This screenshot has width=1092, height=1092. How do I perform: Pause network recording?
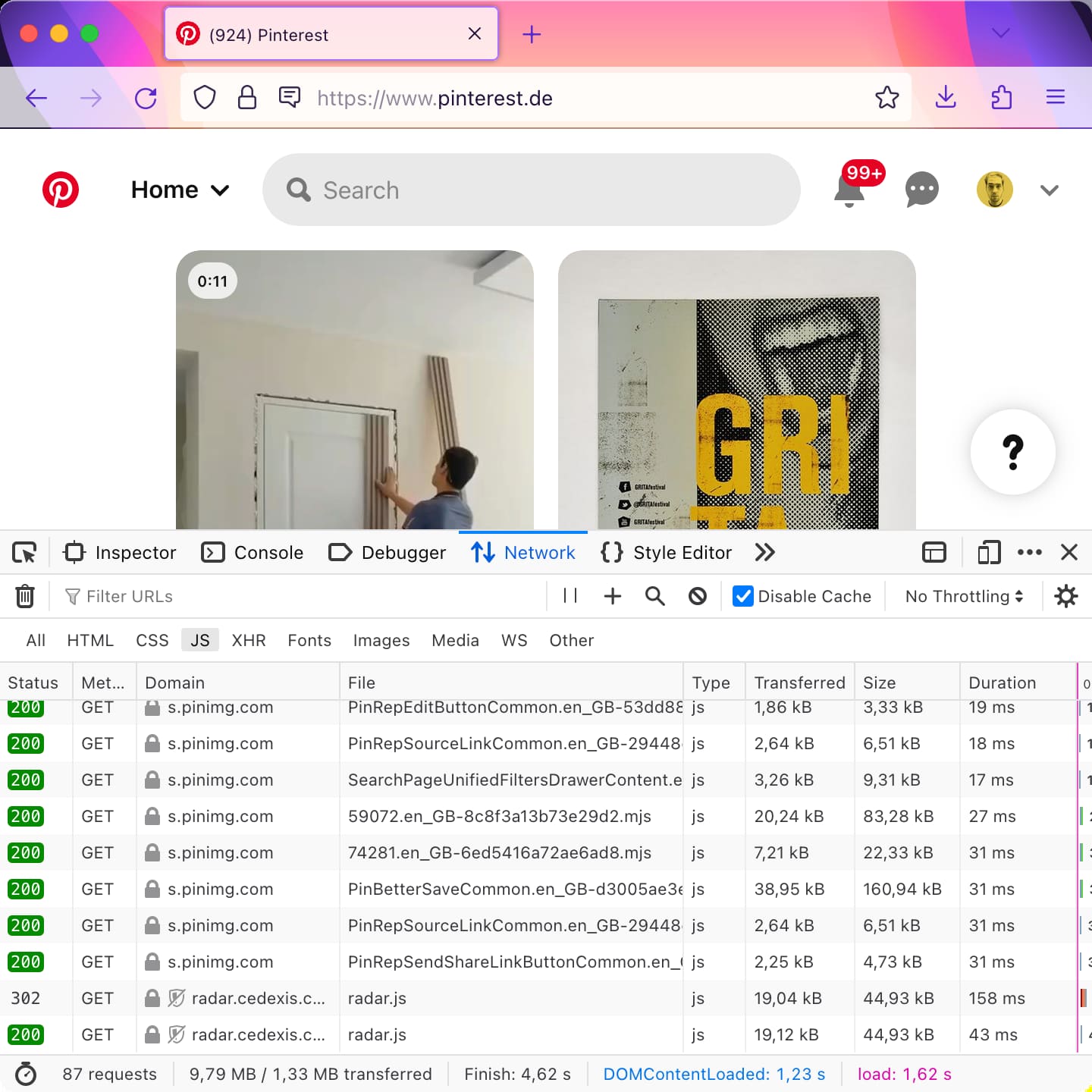point(570,596)
